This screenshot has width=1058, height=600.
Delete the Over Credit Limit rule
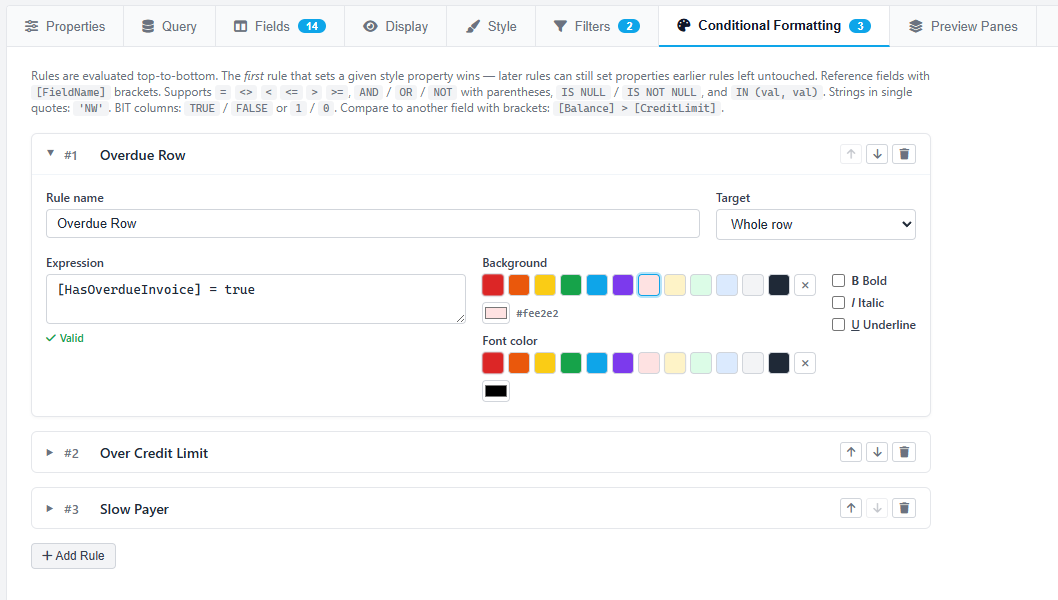904,452
